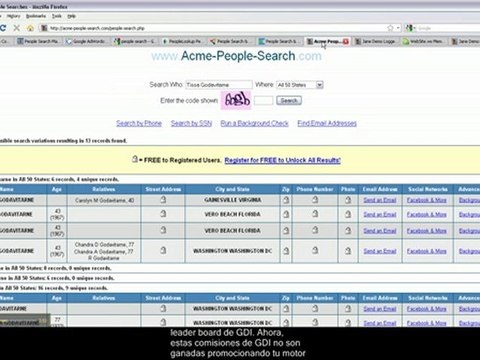
Task: Click the Google search engine icon
Action: point(409,28)
